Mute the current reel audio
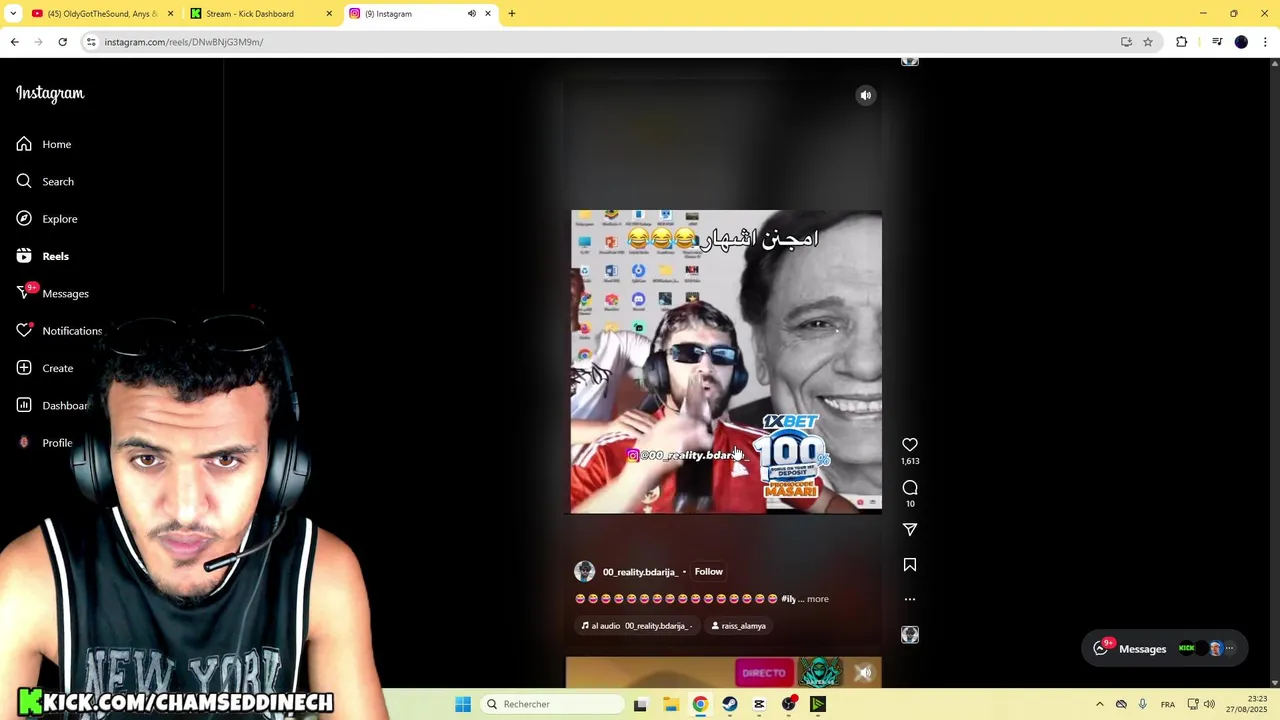Screen dimensions: 1280x720 (x=866, y=95)
